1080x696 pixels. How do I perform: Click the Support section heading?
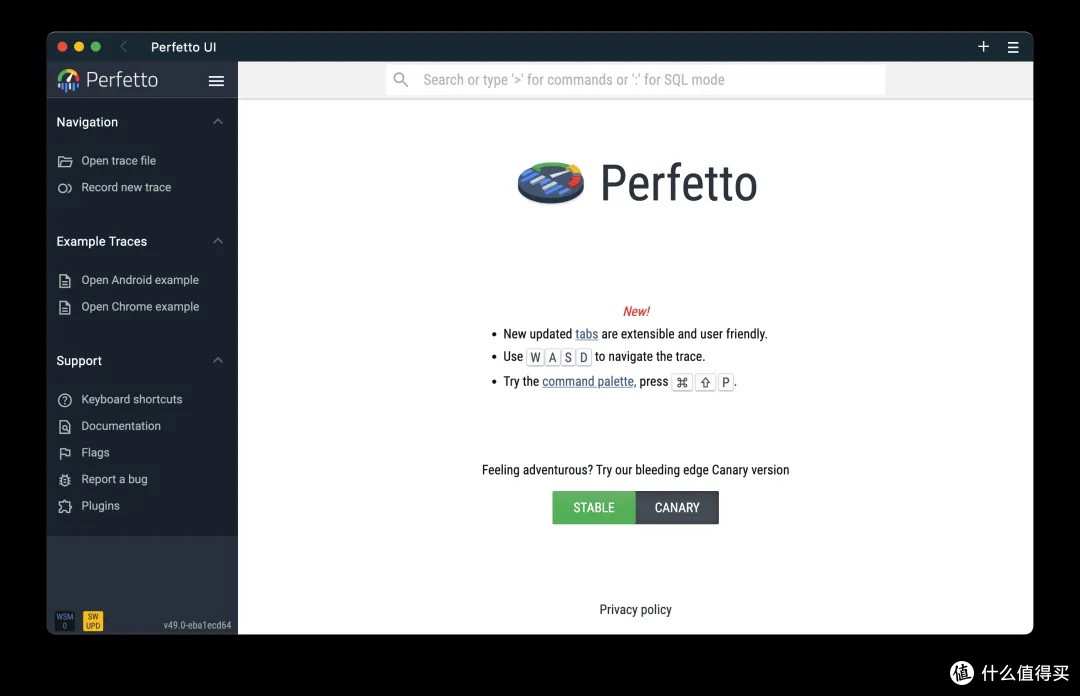(79, 361)
